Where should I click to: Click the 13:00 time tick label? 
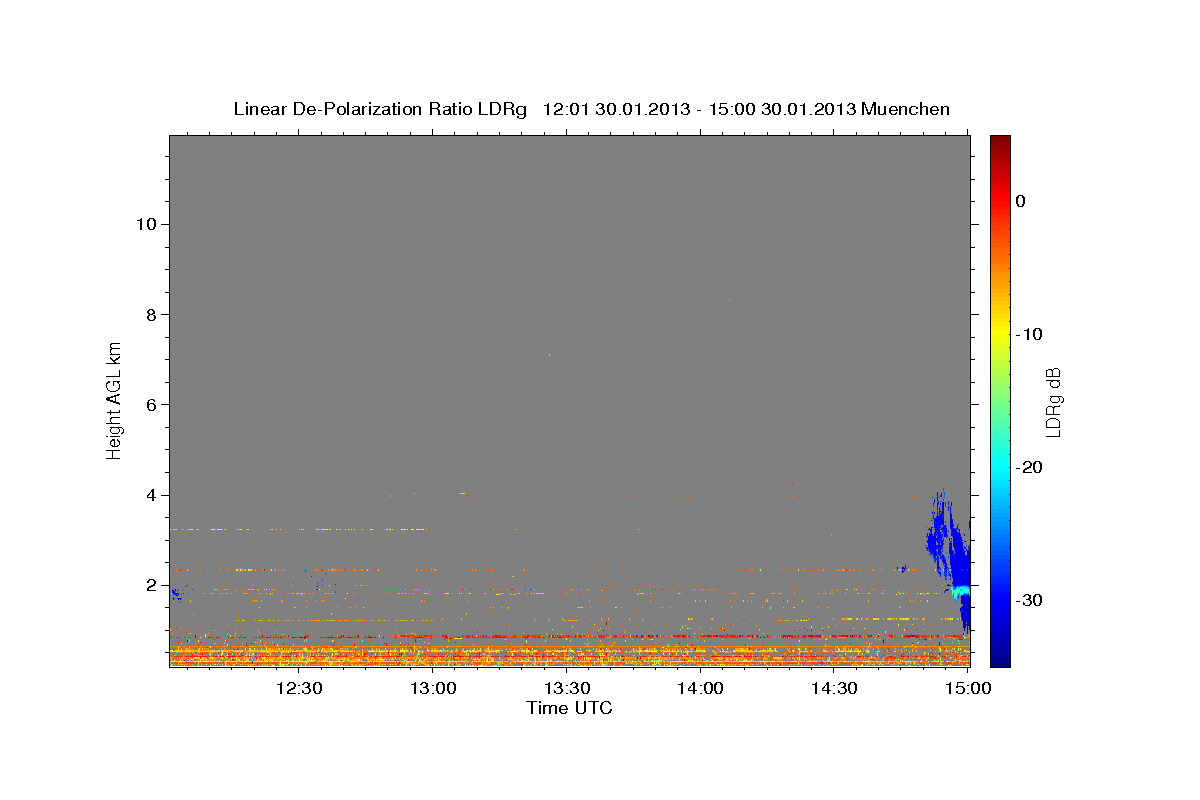point(433,688)
